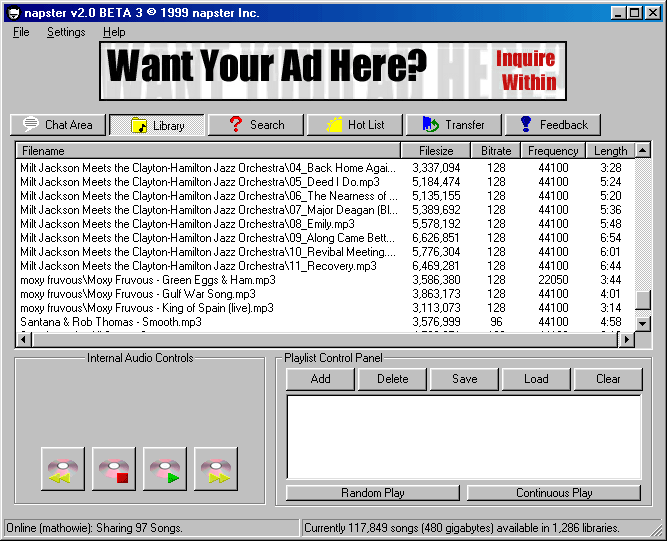The height and width of the screenshot is (541, 667).
Task: Select the 10_Revibal Meeting track
Action: pyautogui.click(x=325, y=252)
